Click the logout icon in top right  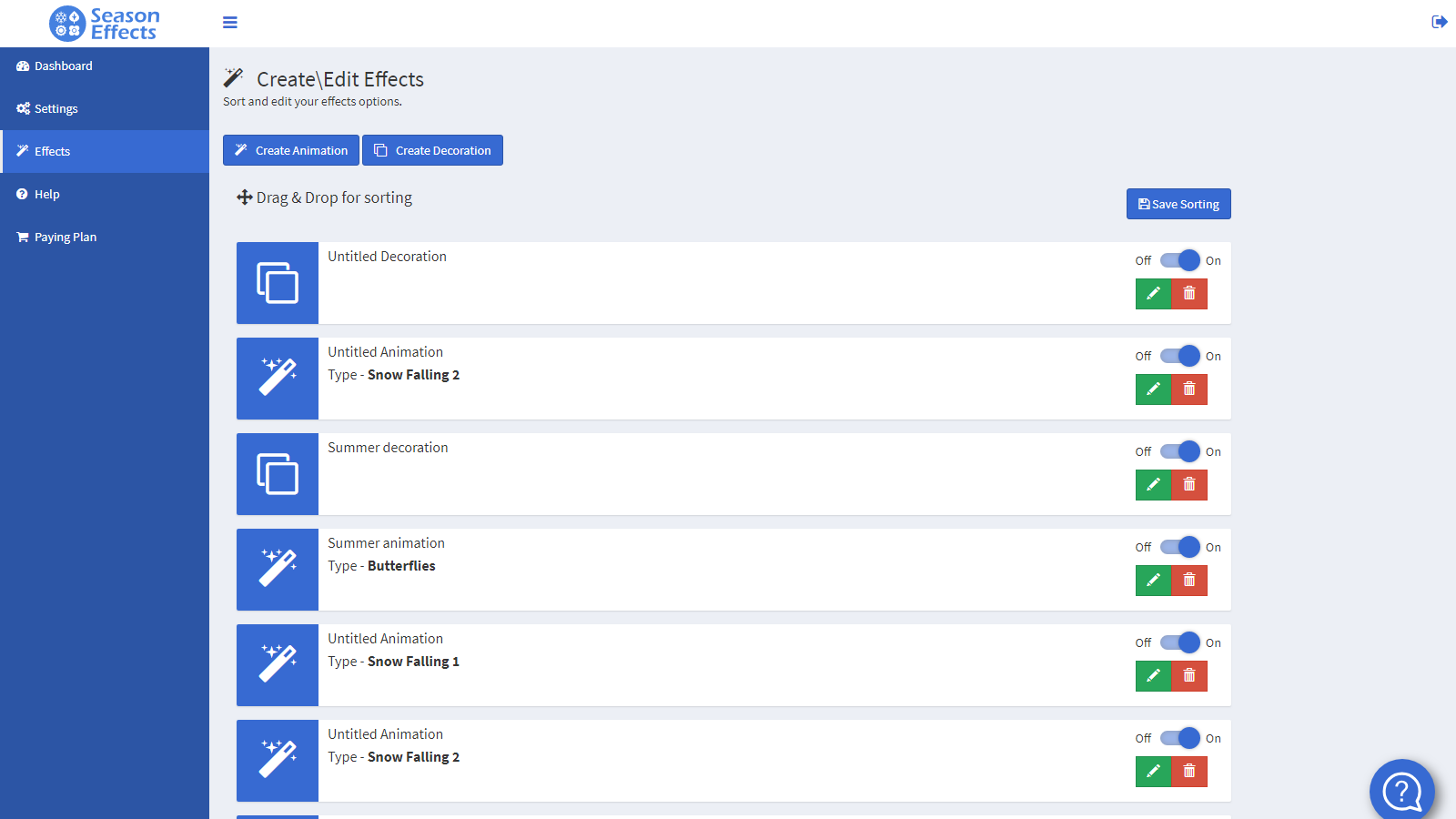pos(1439,22)
